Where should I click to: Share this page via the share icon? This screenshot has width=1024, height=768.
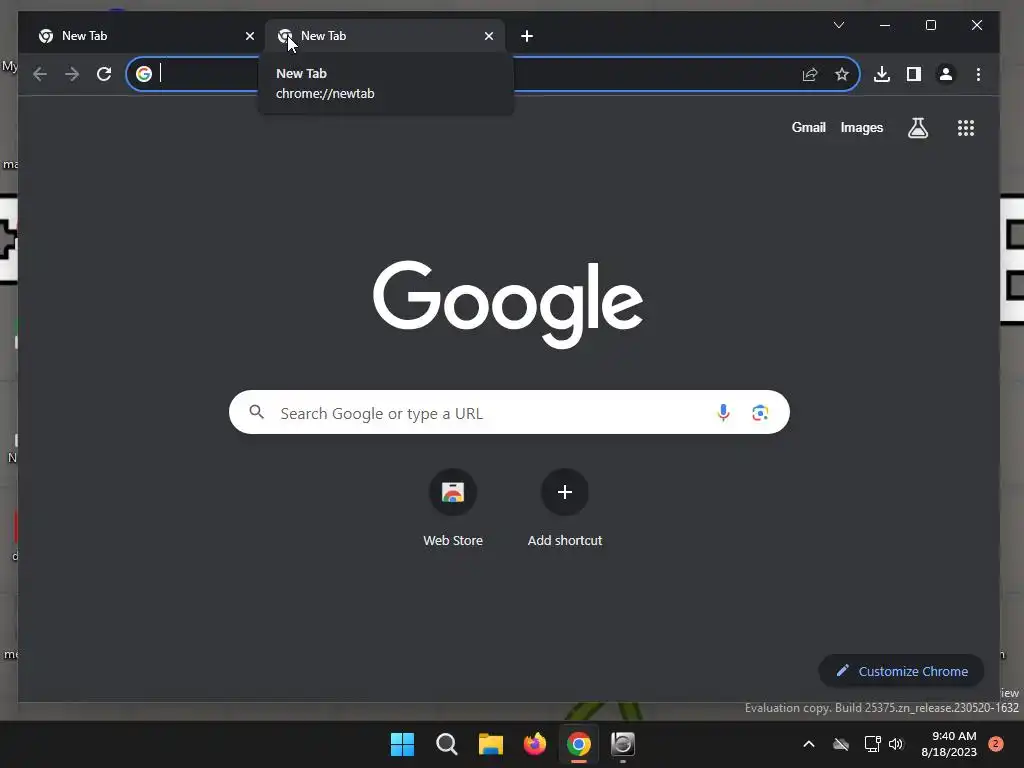tap(810, 74)
